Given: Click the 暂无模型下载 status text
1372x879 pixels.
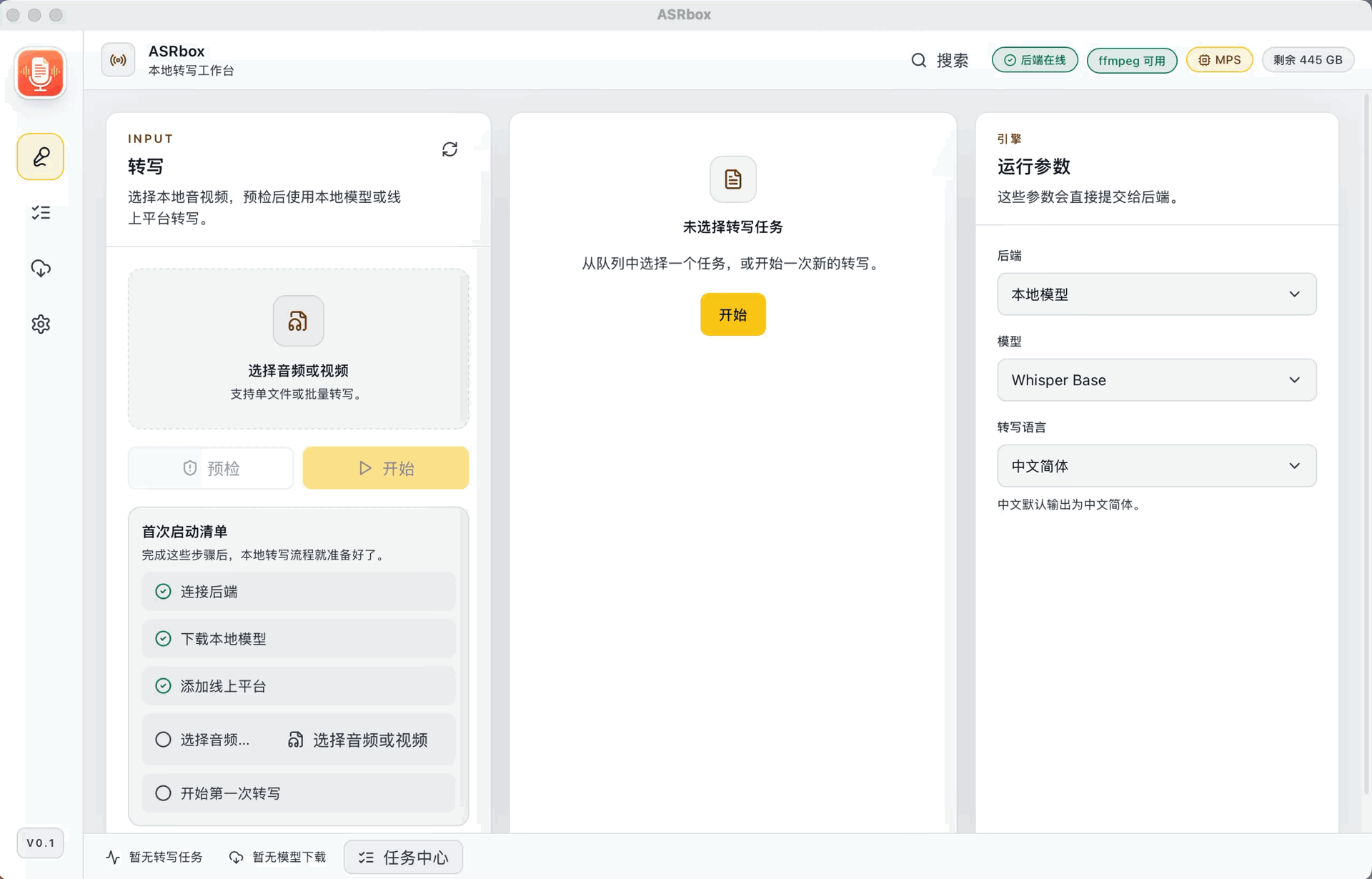Looking at the screenshot, I should click(x=289, y=856).
